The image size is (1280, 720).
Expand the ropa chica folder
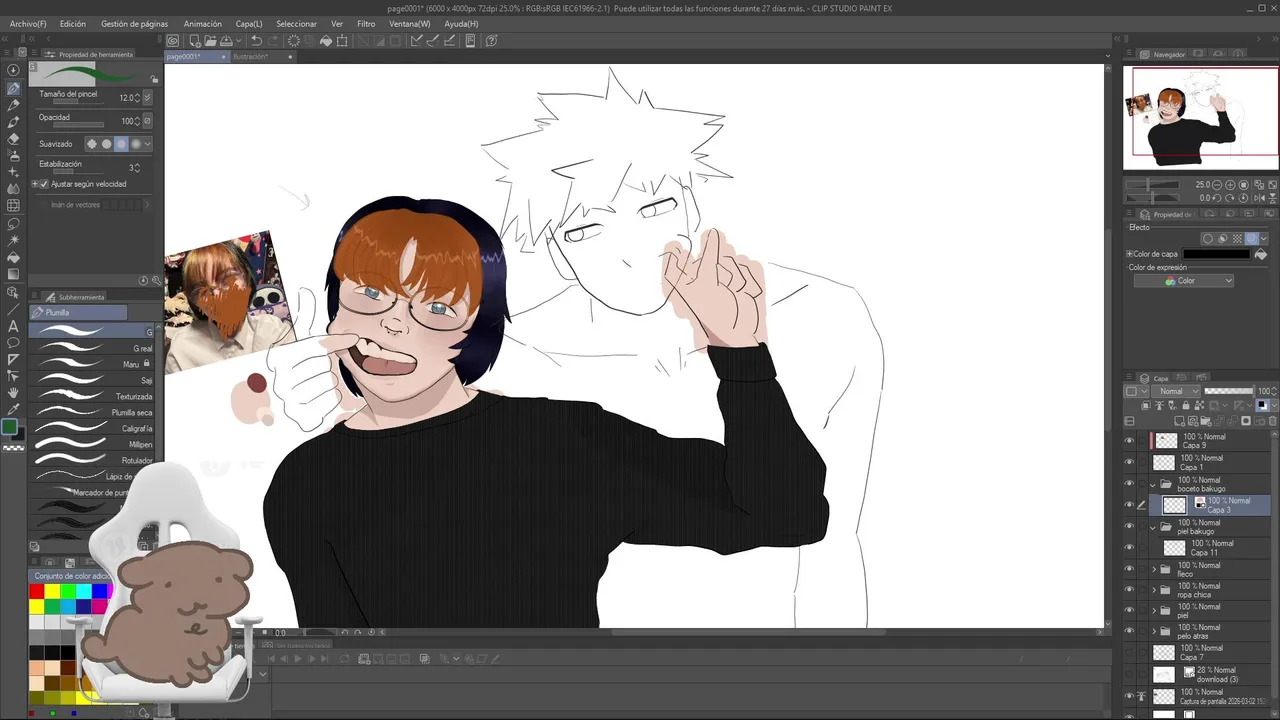pyautogui.click(x=1153, y=590)
